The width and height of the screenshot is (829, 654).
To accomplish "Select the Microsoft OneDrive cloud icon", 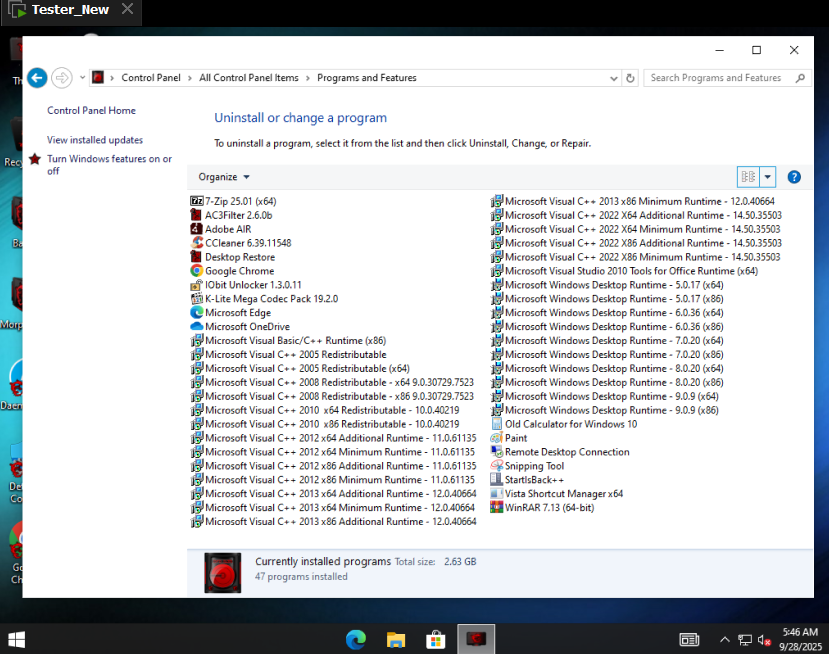I will 197,327.
